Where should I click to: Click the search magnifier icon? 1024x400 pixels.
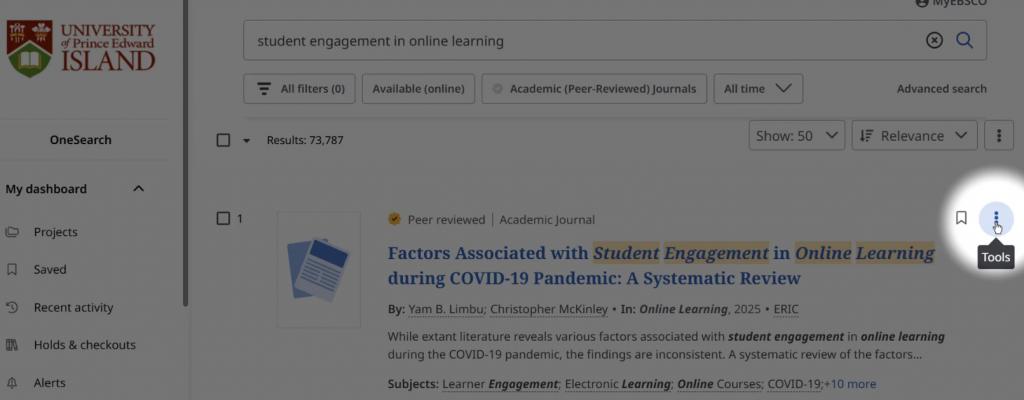point(964,41)
